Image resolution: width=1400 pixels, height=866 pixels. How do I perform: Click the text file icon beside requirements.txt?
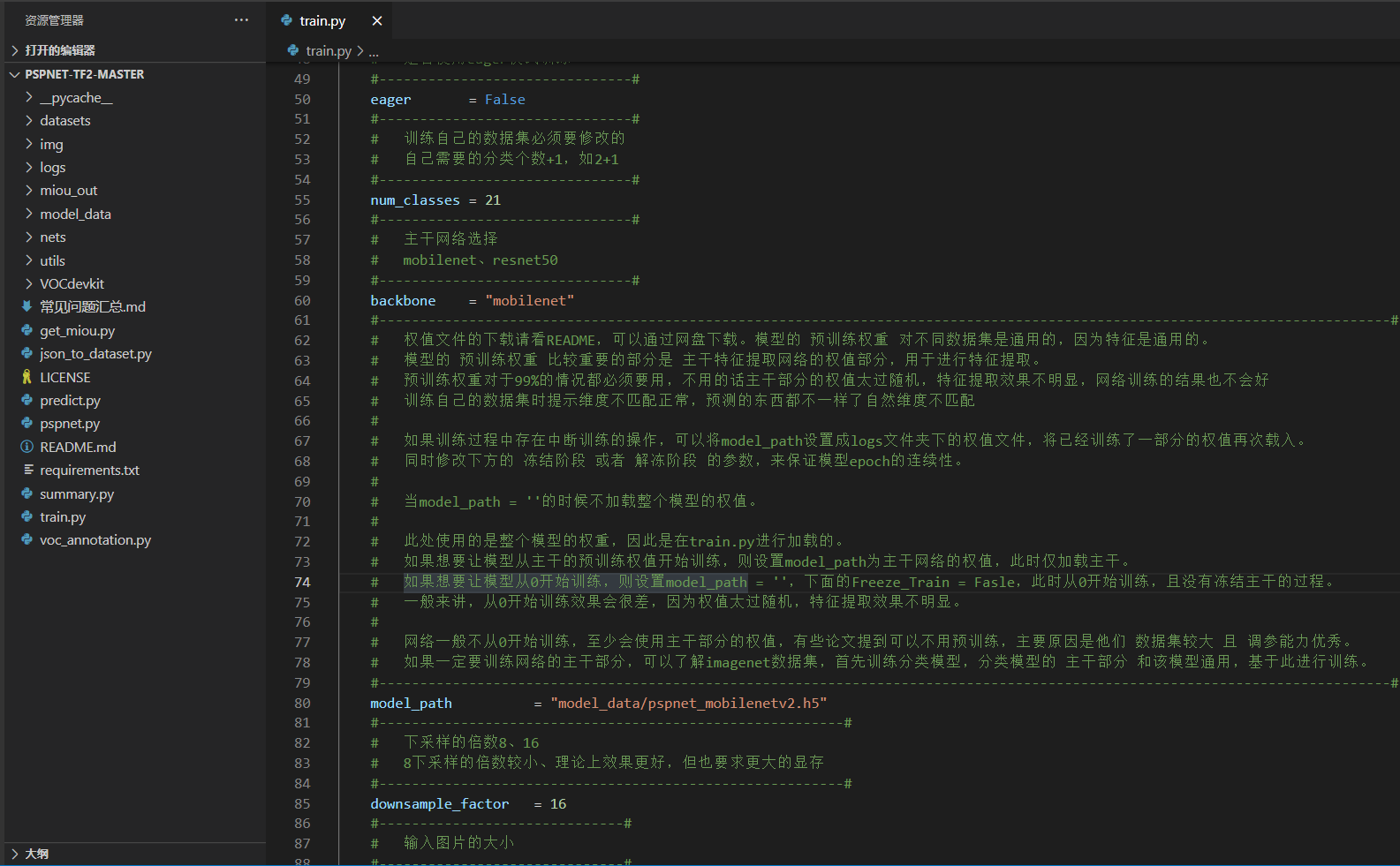tap(27, 470)
